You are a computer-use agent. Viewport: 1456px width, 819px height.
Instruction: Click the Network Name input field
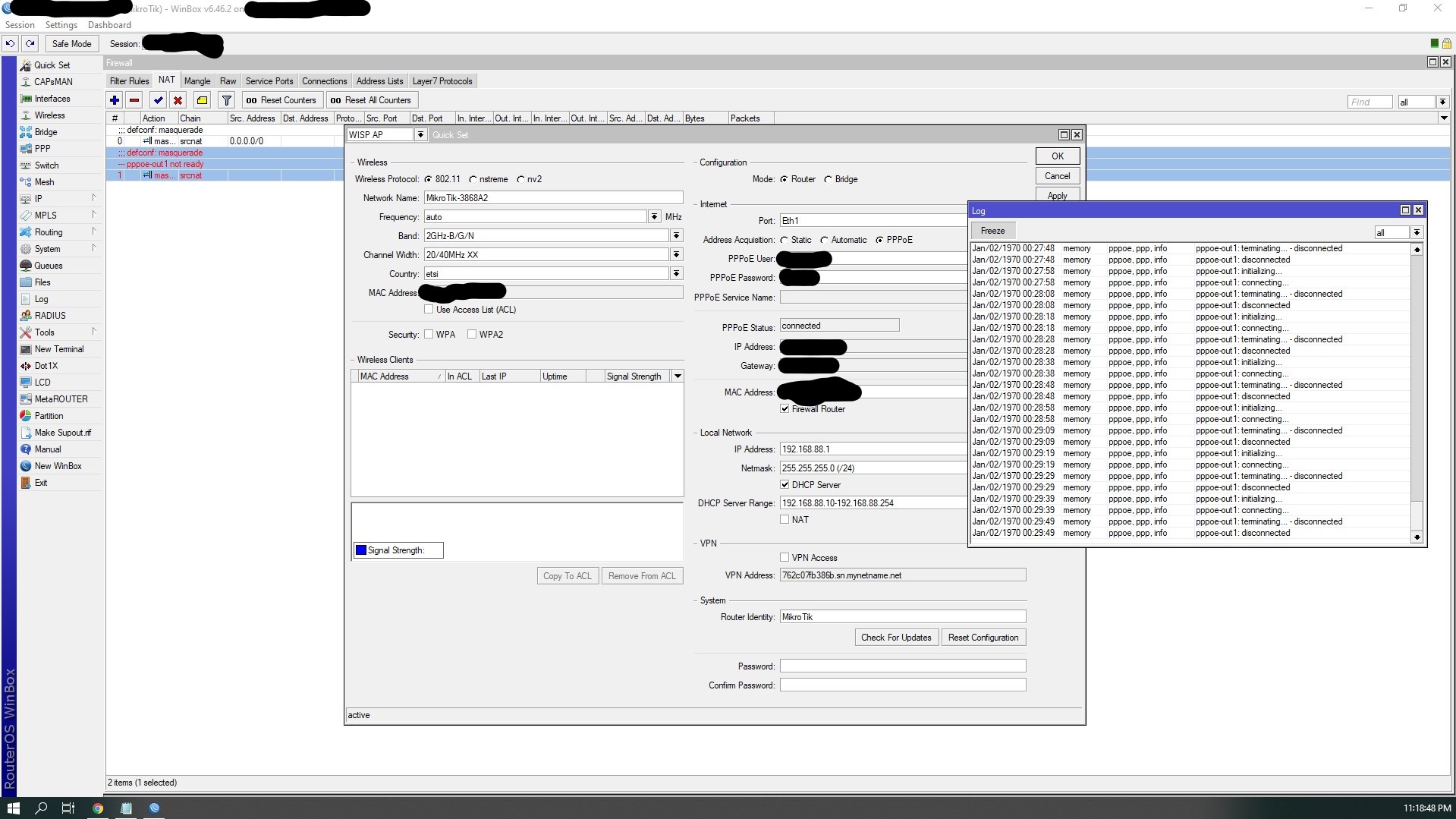pos(553,198)
